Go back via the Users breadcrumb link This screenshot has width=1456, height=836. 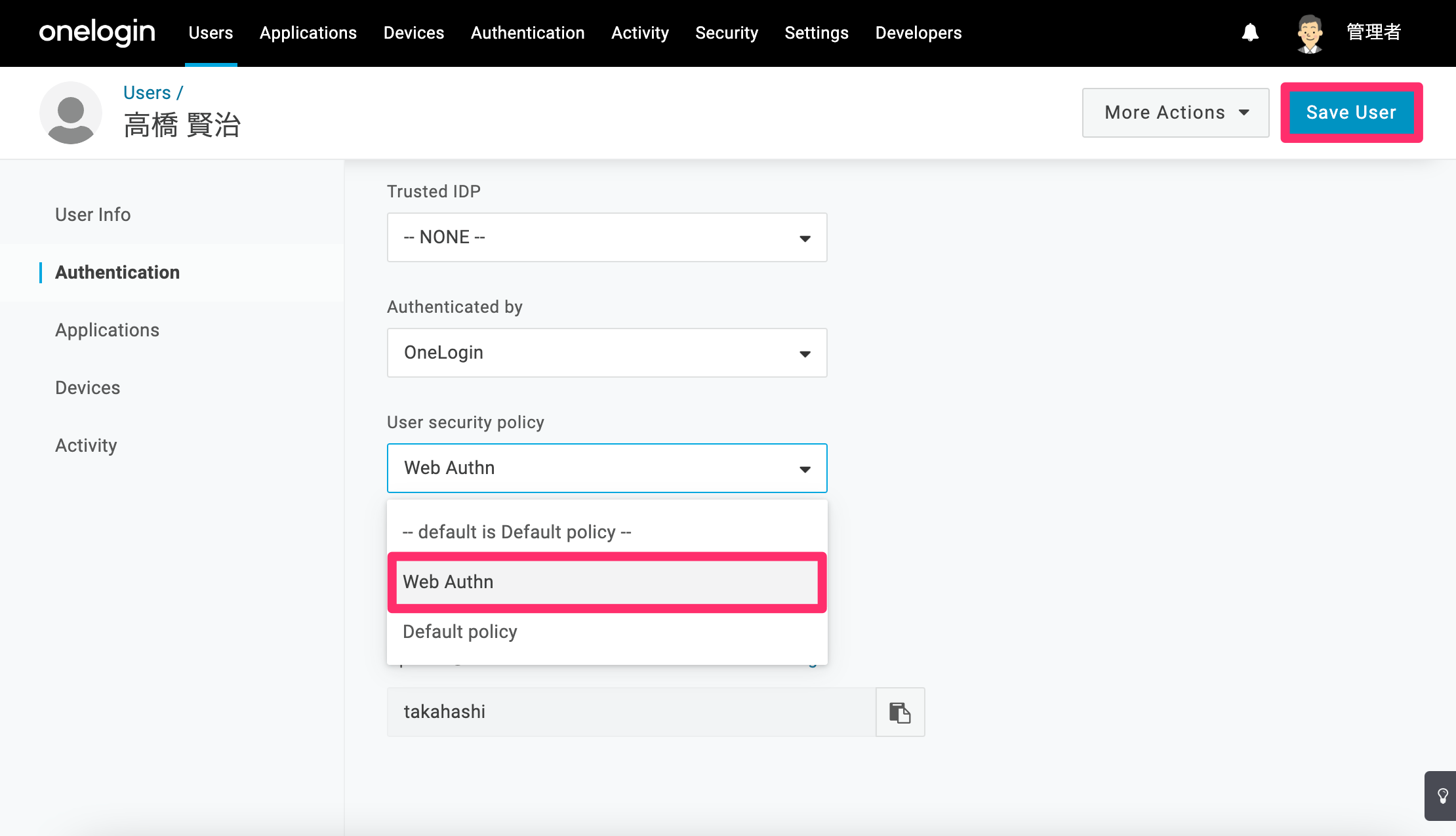click(147, 92)
